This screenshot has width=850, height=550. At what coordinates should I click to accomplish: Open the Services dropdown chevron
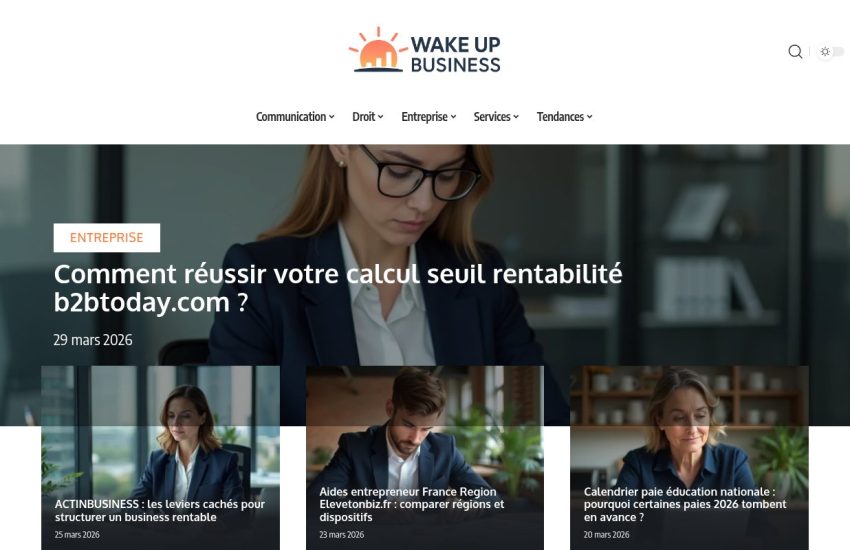tap(516, 117)
